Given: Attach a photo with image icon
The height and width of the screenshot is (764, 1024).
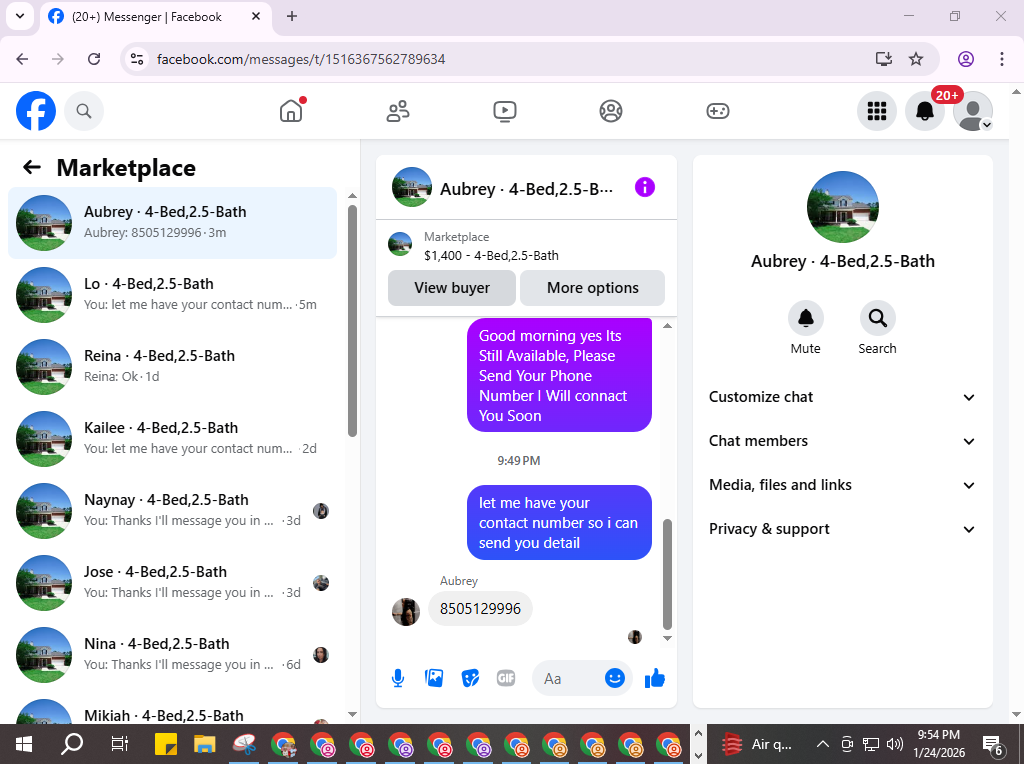Looking at the screenshot, I should pyautogui.click(x=434, y=678).
